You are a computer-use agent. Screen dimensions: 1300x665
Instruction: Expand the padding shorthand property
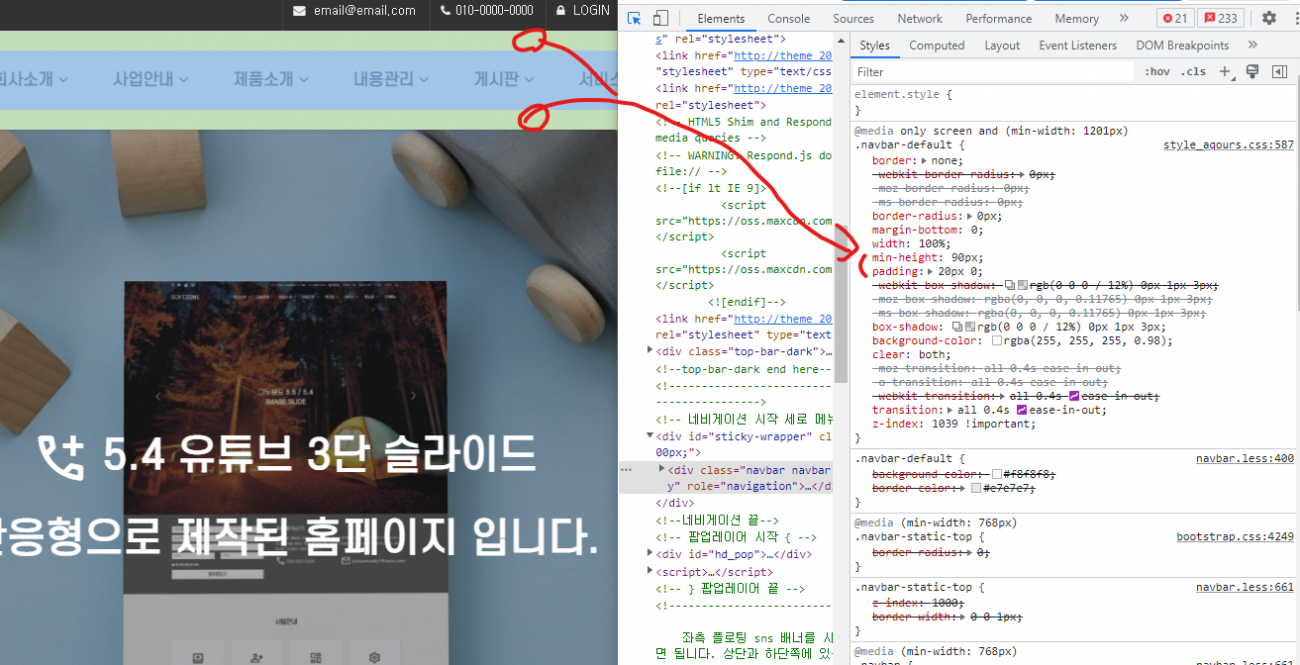click(x=931, y=271)
